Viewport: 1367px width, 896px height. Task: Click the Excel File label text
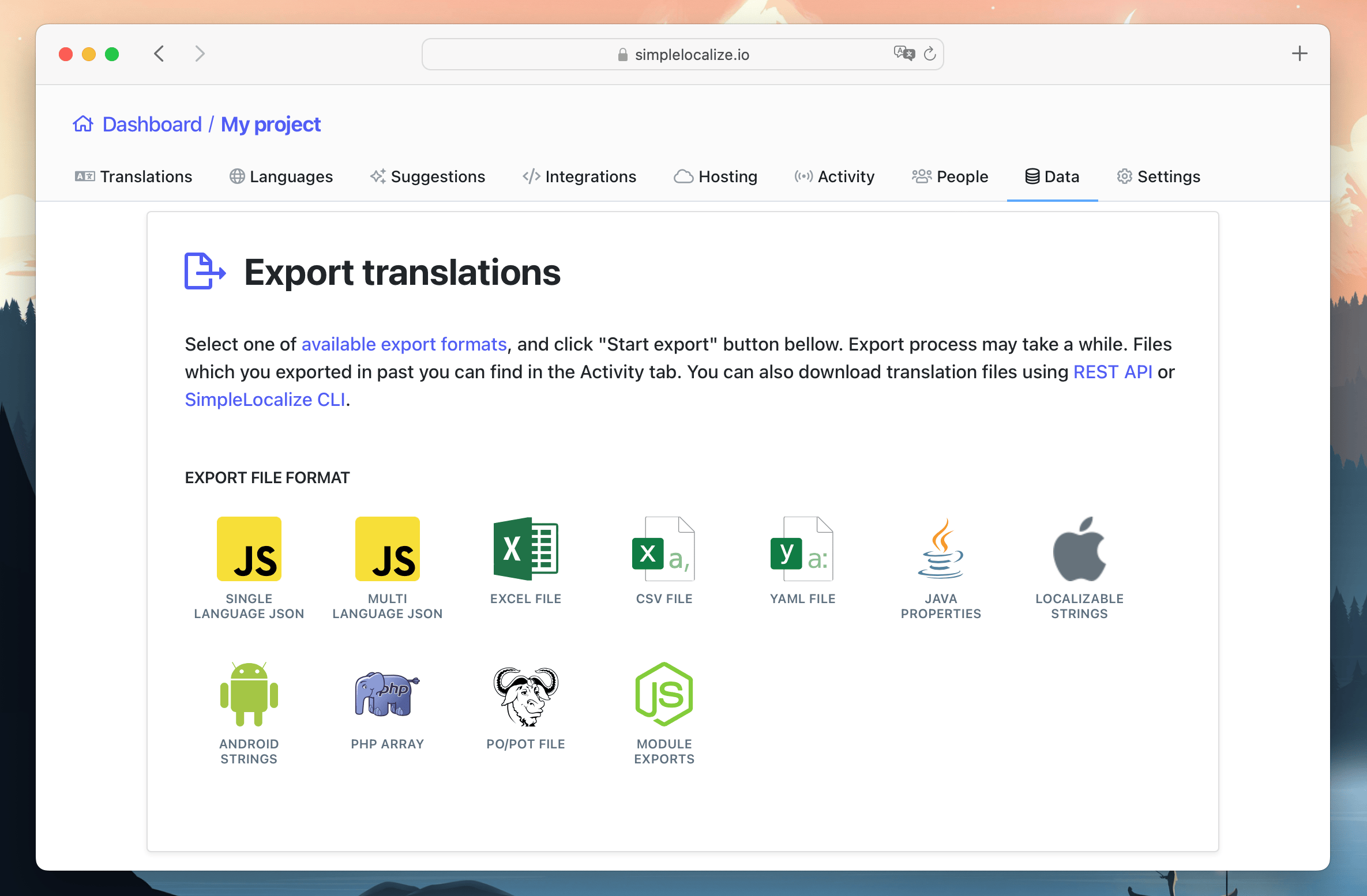[x=526, y=598]
